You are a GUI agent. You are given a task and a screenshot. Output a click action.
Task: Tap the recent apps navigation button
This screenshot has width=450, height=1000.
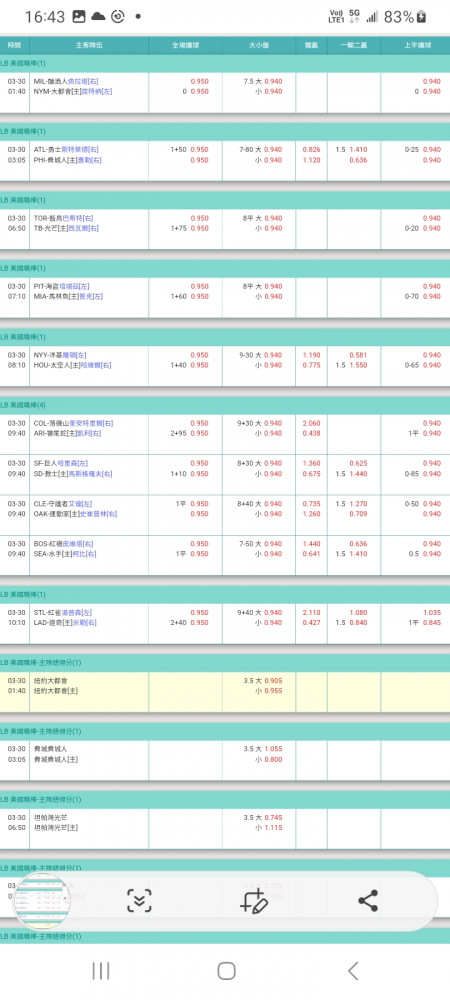pos(100,971)
